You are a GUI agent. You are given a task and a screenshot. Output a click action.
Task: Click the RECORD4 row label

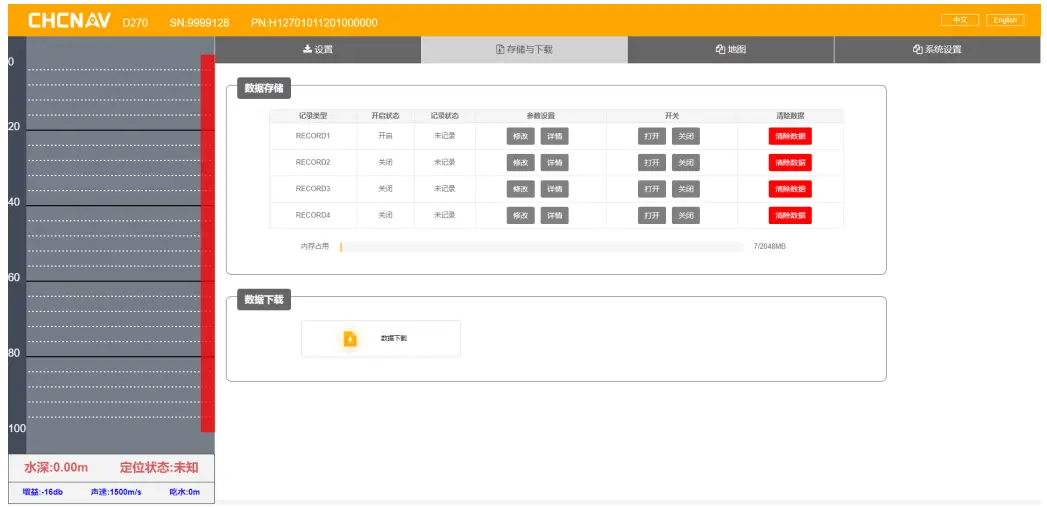[x=313, y=215]
